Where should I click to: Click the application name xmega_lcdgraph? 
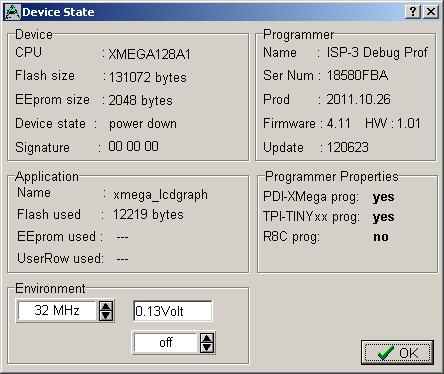(x=160, y=195)
